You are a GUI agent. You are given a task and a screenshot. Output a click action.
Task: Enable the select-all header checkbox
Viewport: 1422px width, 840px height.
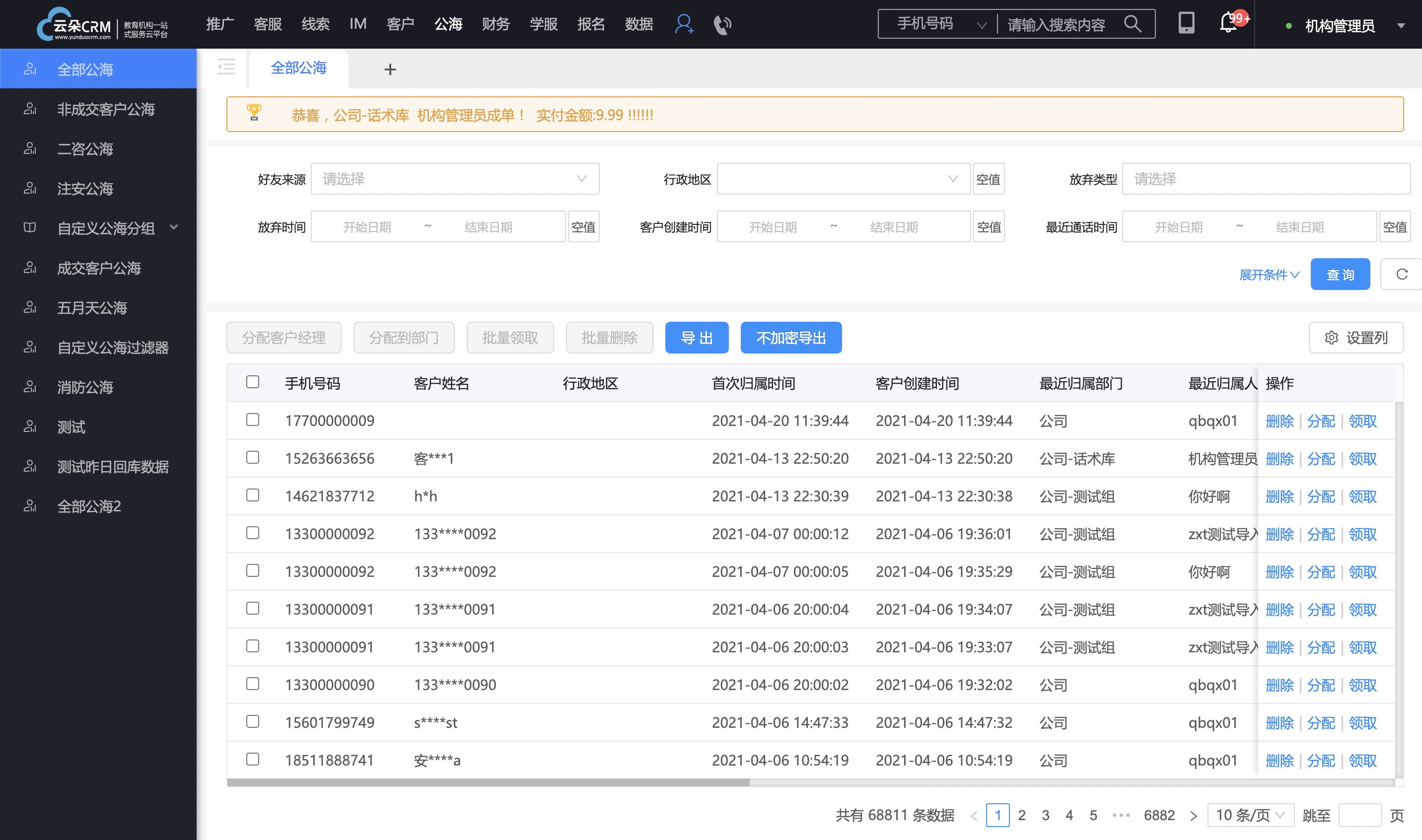click(x=253, y=382)
